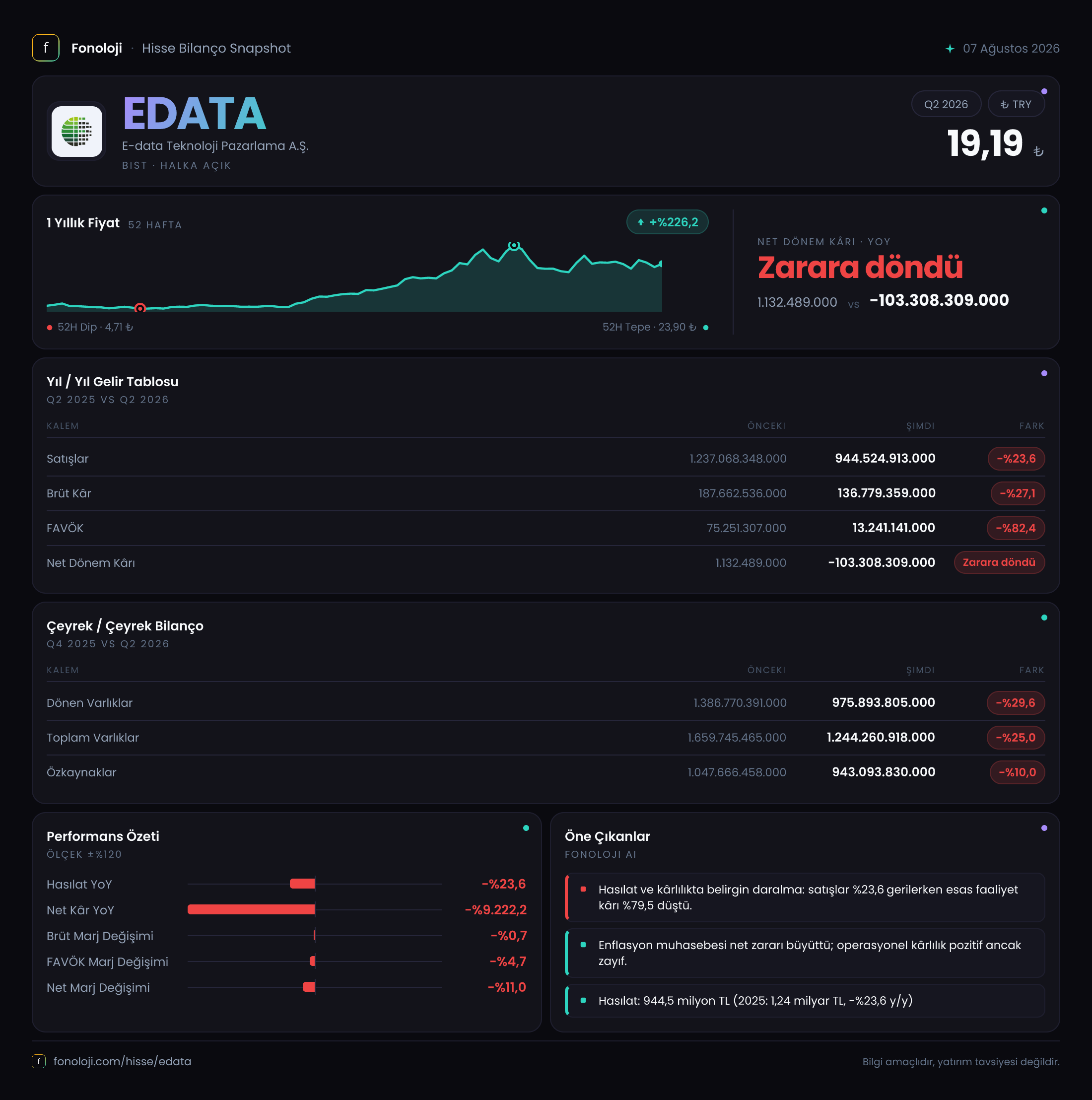1092x1100 pixels.
Task: Click the FAVÖK value 13.241.141.000
Action: point(893,528)
